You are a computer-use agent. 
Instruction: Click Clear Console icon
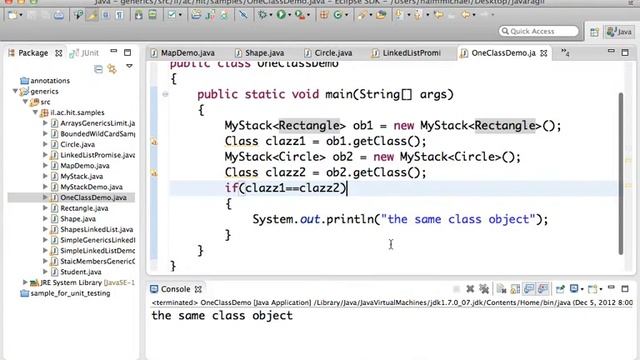[x=501, y=289]
